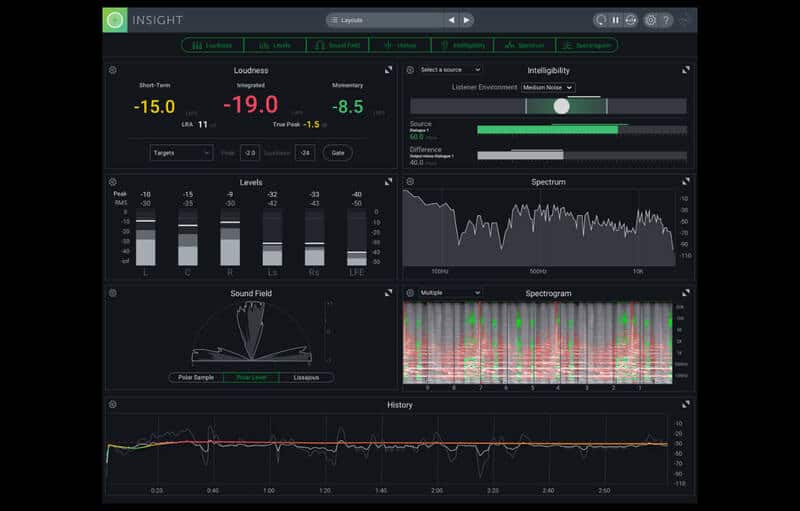Click the spectrum analyzer curve display

(x=539, y=228)
